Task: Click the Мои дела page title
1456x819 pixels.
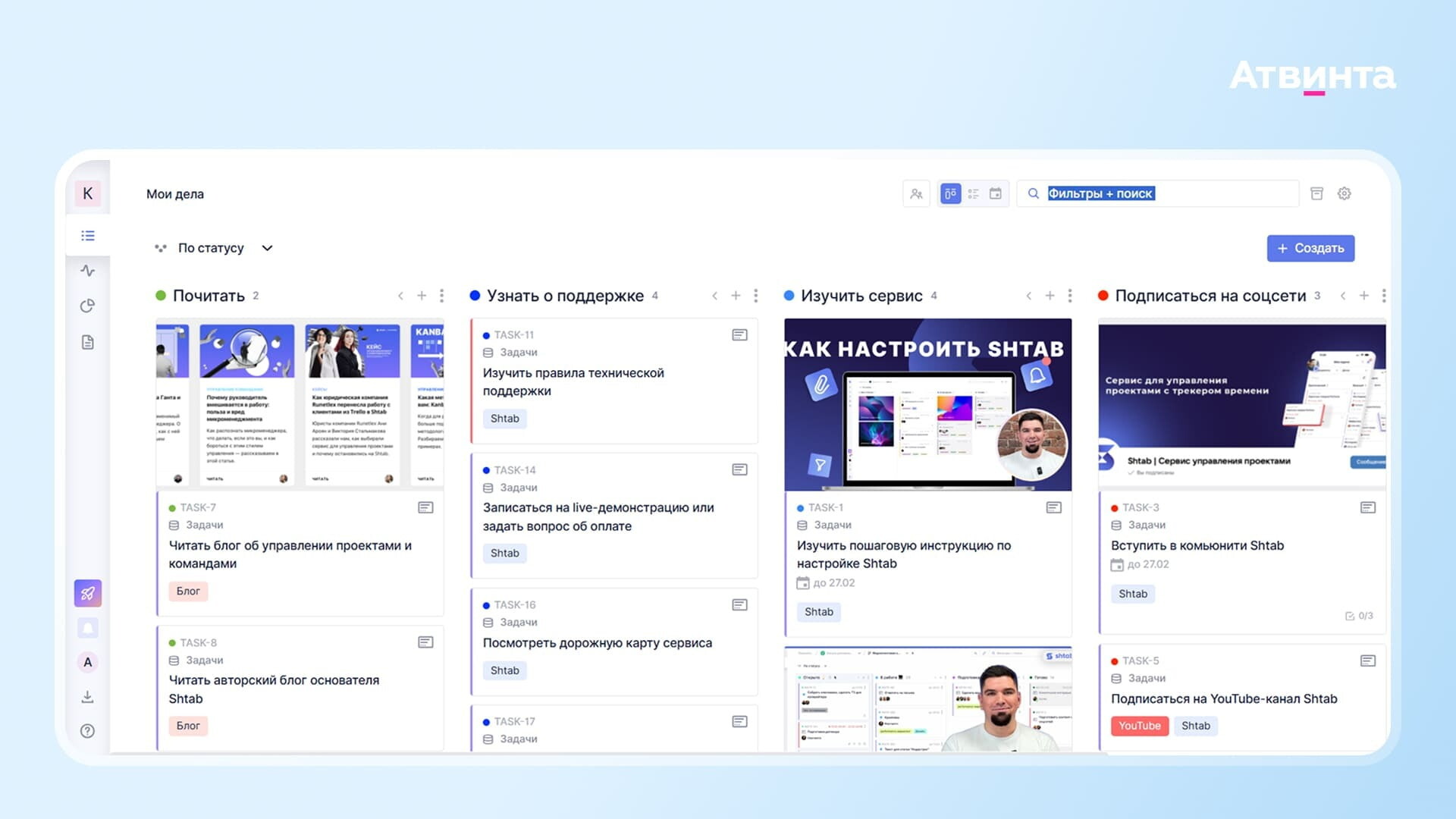Action: pos(175,194)
